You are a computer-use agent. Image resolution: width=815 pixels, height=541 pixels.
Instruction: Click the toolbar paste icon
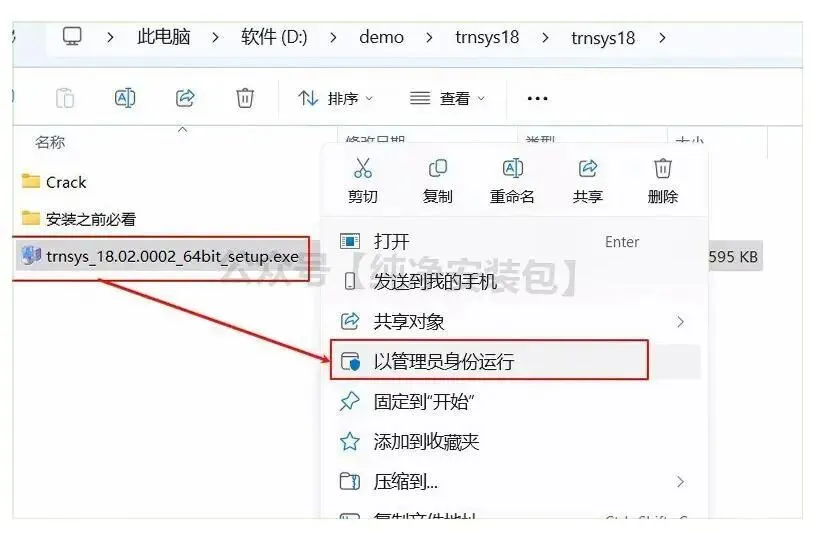(x=65, y=98)
